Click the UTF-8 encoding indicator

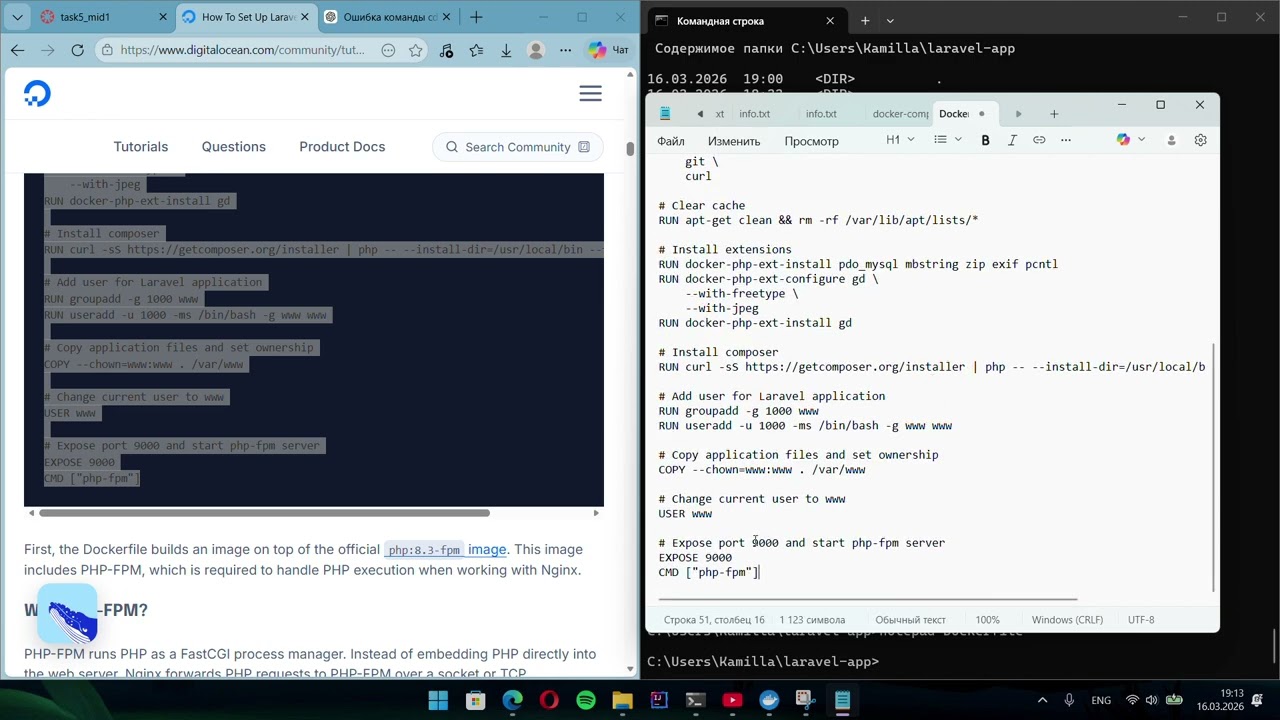(1141, 620)
